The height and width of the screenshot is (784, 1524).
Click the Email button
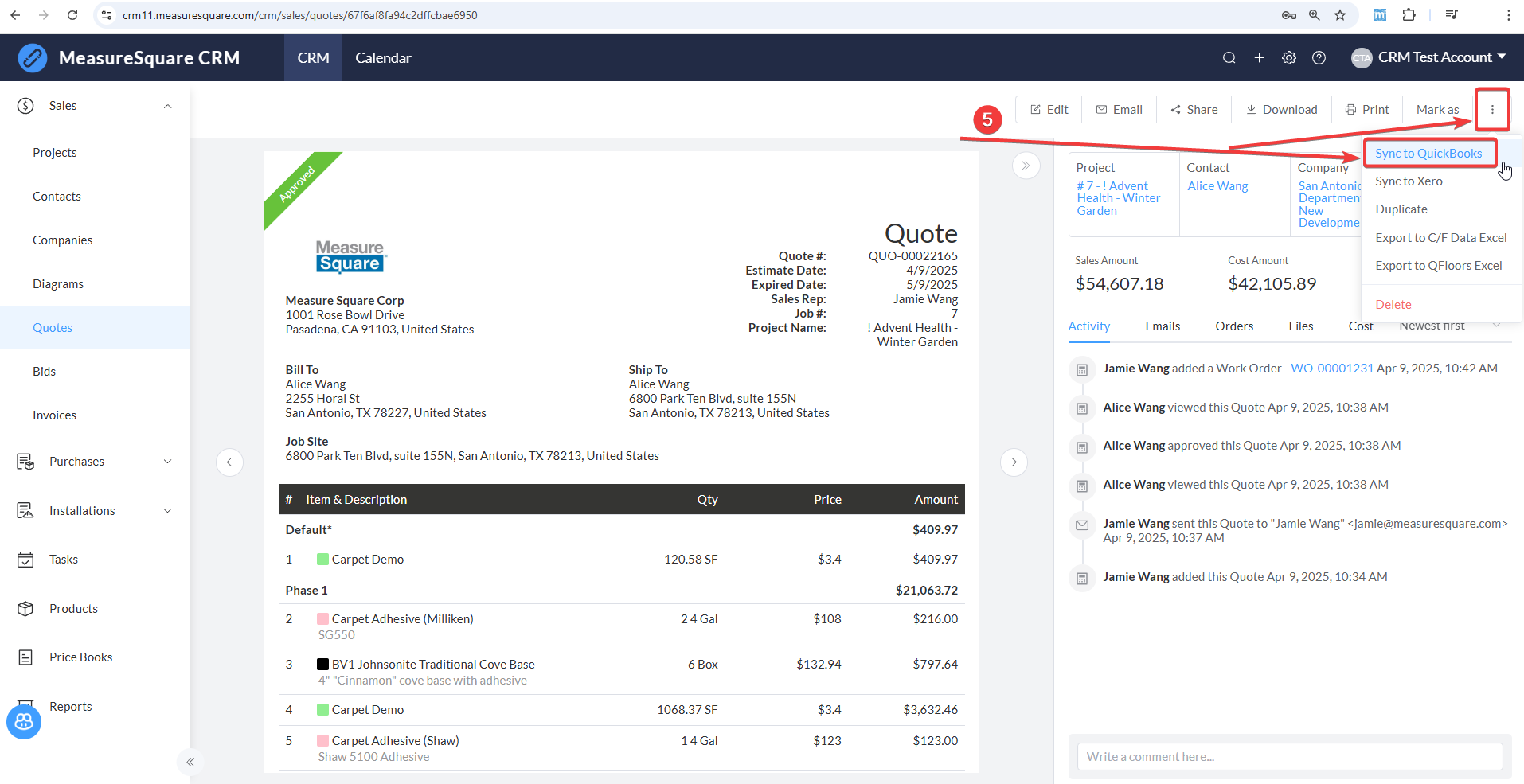pos(1119,110)
